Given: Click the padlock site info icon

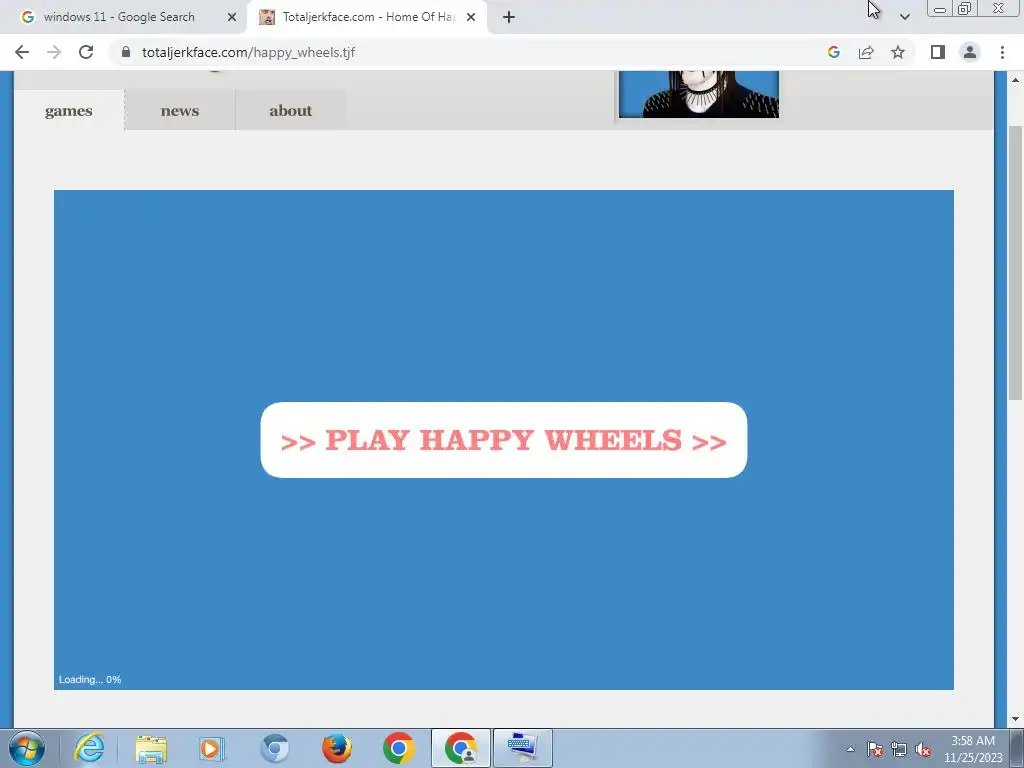Looking at the screenshot, I should pos(126,52).
